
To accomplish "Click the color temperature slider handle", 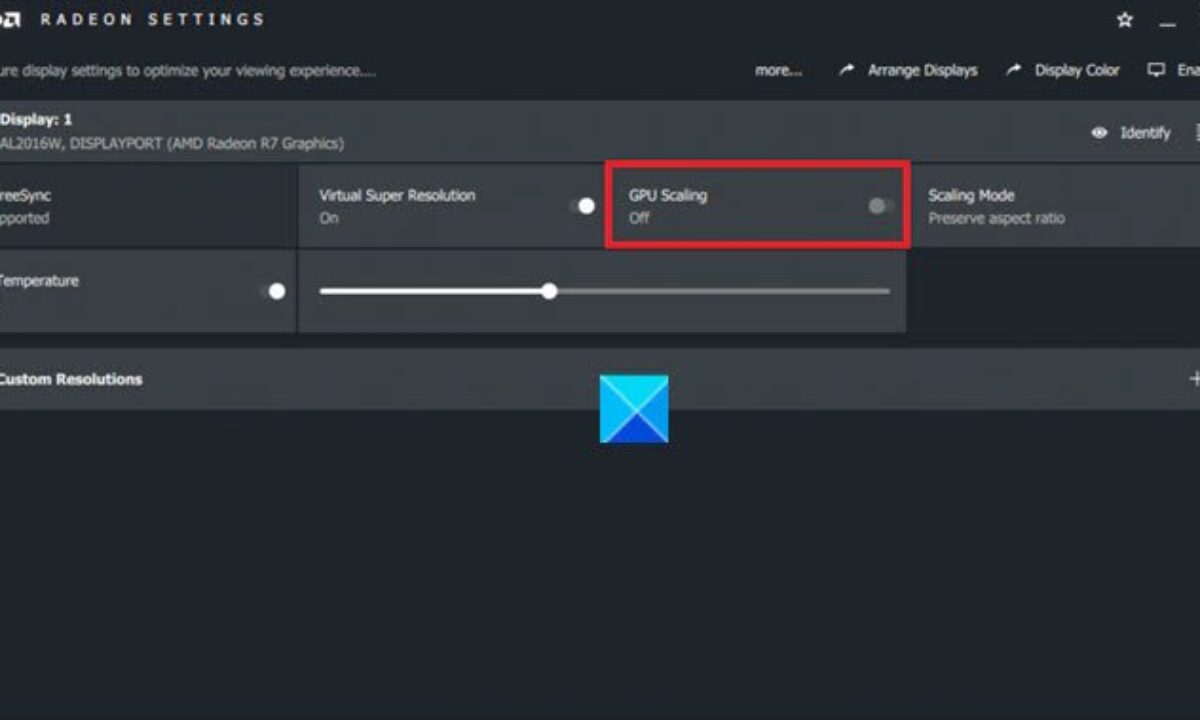I will pyautogui.click(x=549, y=291).
